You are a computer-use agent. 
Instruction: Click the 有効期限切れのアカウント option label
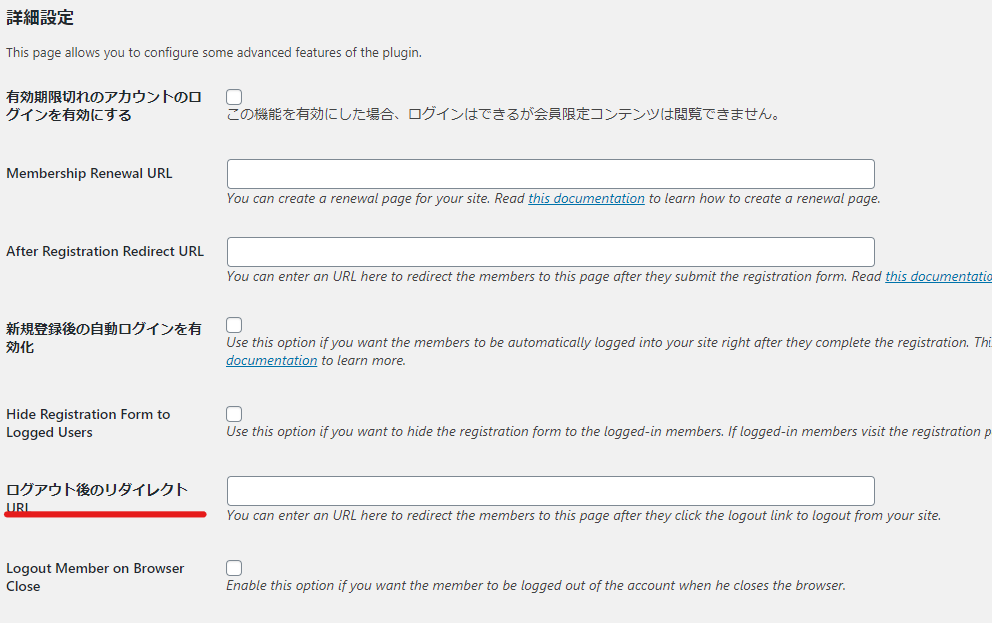tap(104, 106)
